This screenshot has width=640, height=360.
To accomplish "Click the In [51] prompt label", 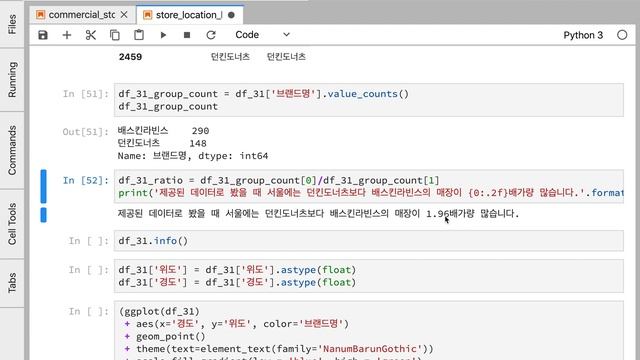I will click(86, 94).
